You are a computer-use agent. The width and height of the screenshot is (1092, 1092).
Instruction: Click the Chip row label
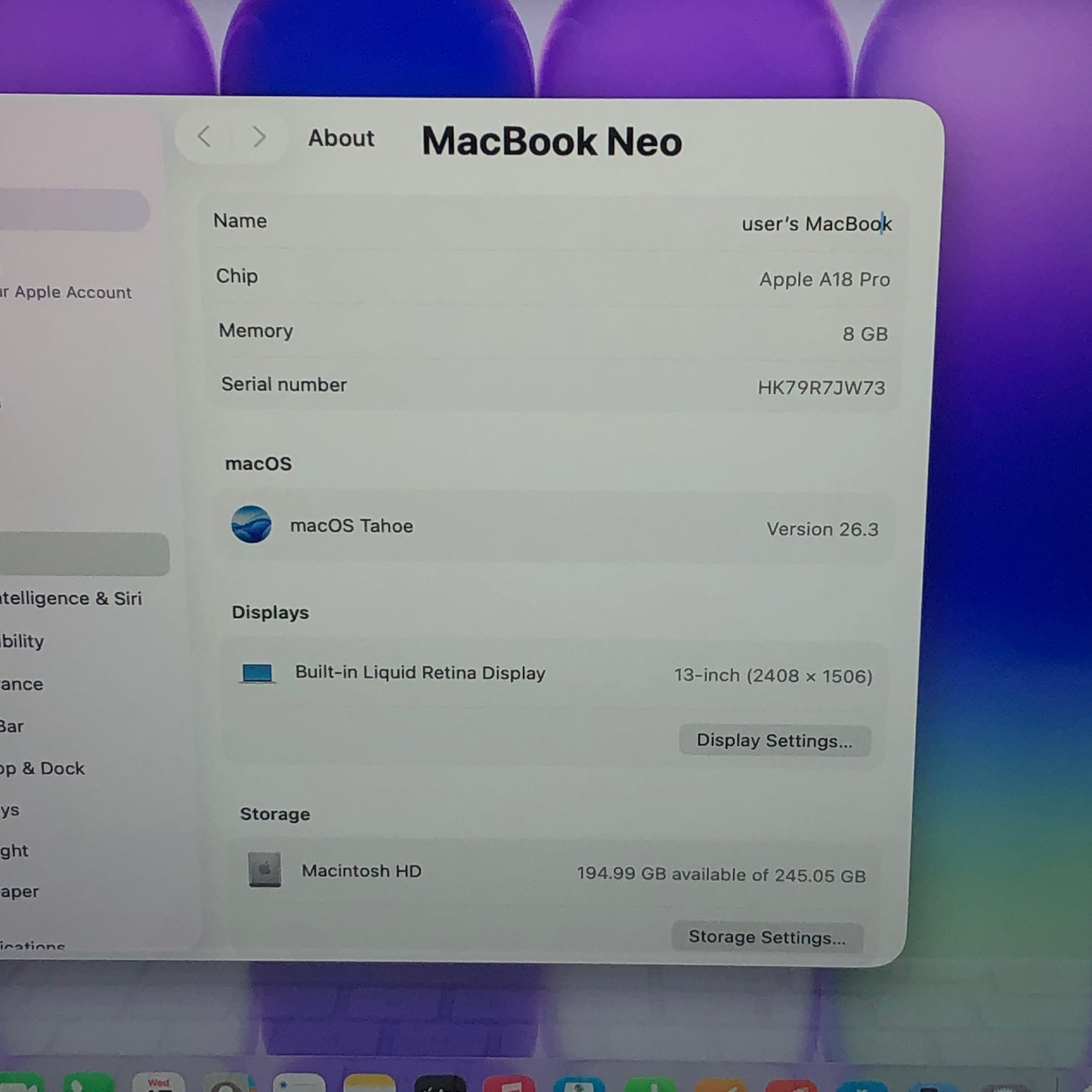click(237, 276)
